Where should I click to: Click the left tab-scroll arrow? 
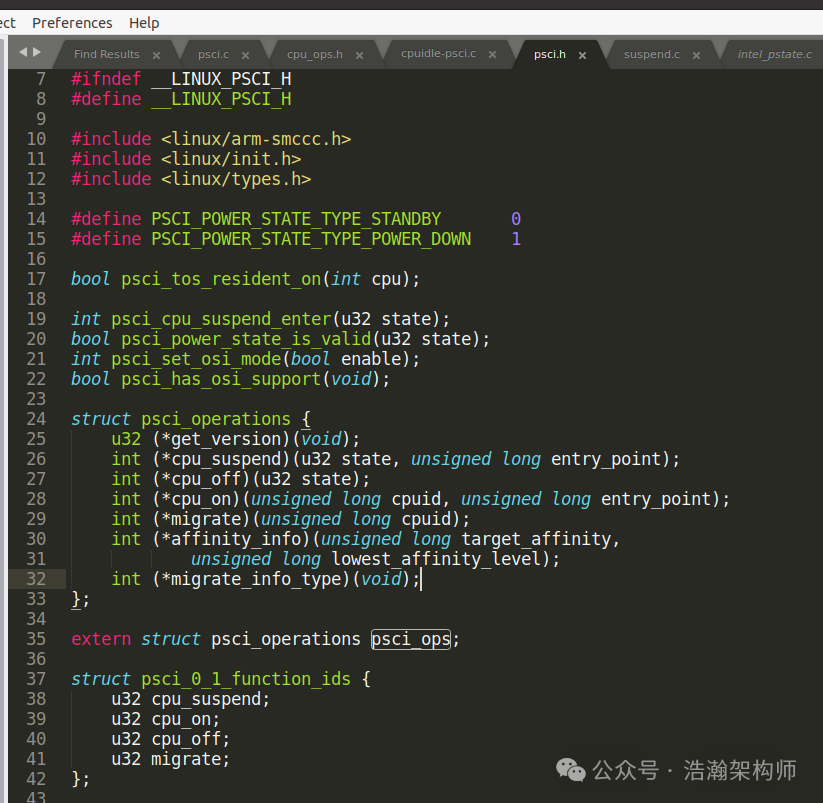(x=23, y=52)
